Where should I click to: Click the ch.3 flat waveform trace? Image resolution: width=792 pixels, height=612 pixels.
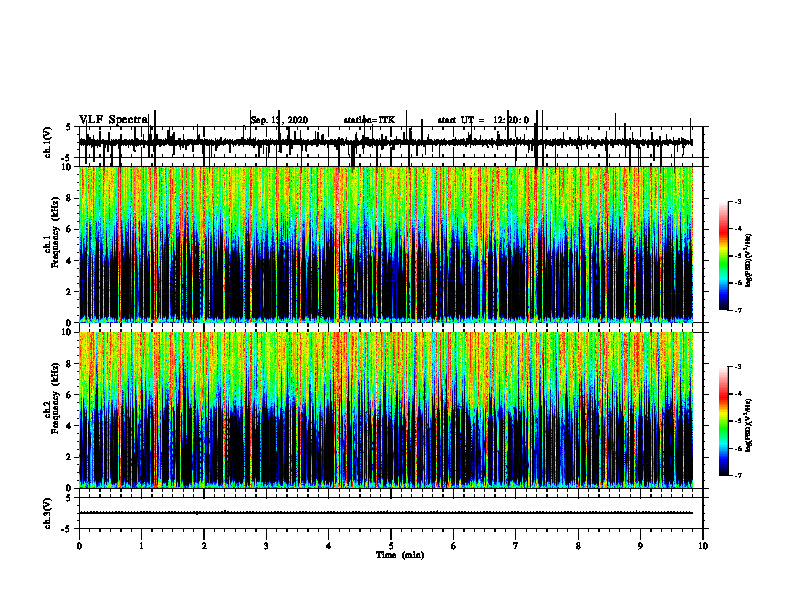tap(386, 513)
